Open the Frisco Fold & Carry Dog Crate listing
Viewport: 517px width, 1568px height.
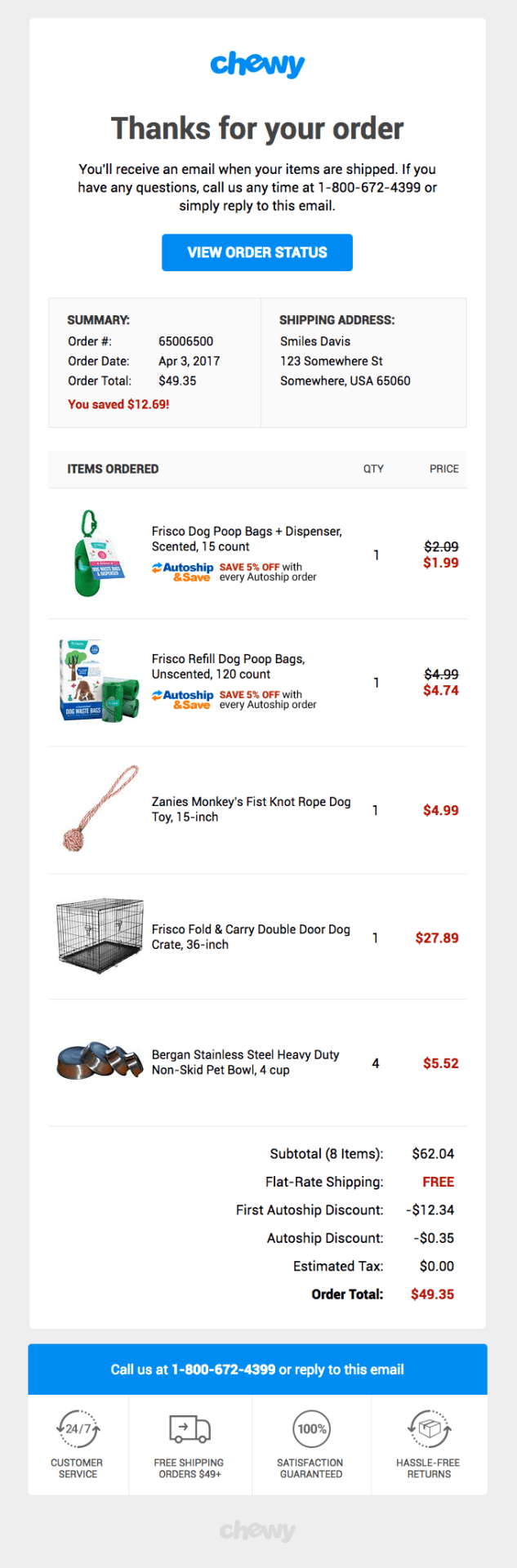pos(251,937)
